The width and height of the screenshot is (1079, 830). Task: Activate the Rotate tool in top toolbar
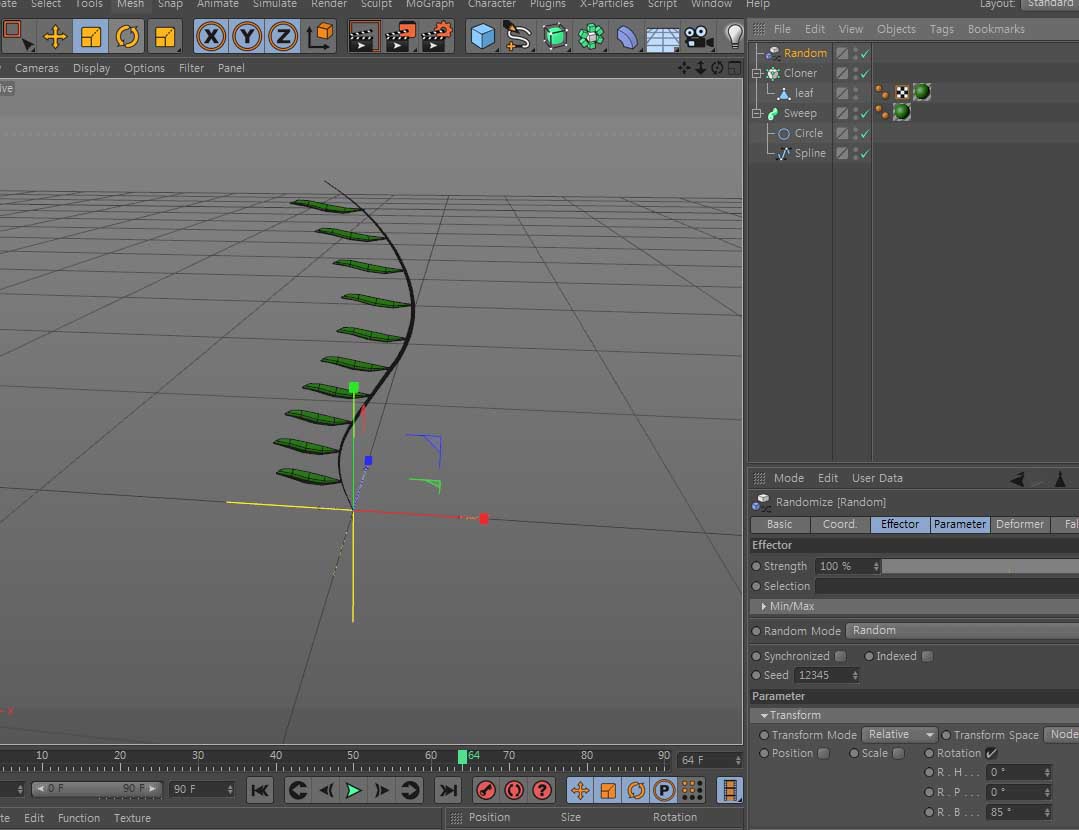[x=128, y=38]
